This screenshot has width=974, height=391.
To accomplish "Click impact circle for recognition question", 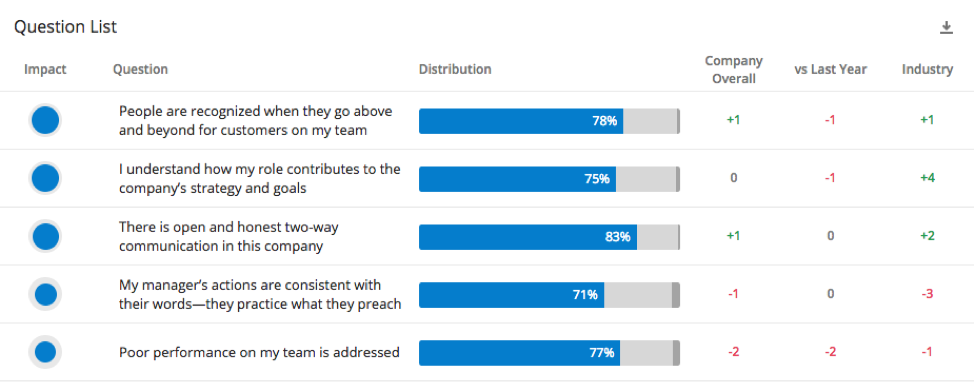I will (x=45, y=121).
